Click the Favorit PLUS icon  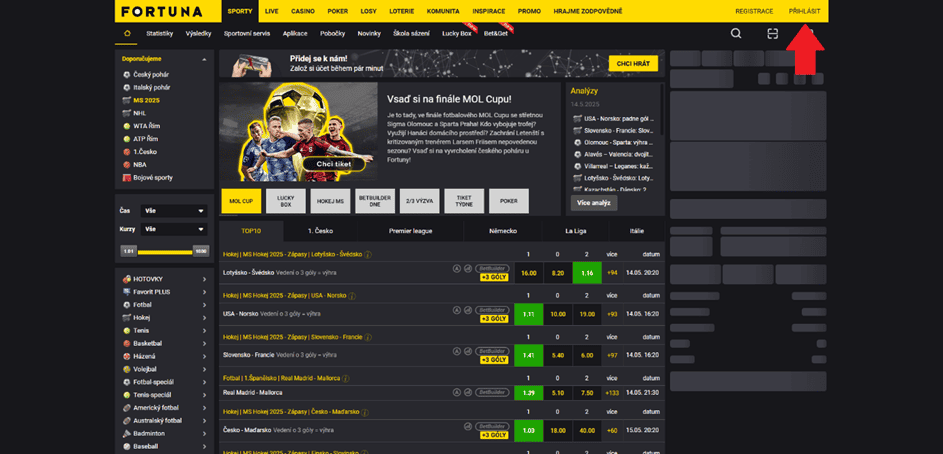pos(126,292)
